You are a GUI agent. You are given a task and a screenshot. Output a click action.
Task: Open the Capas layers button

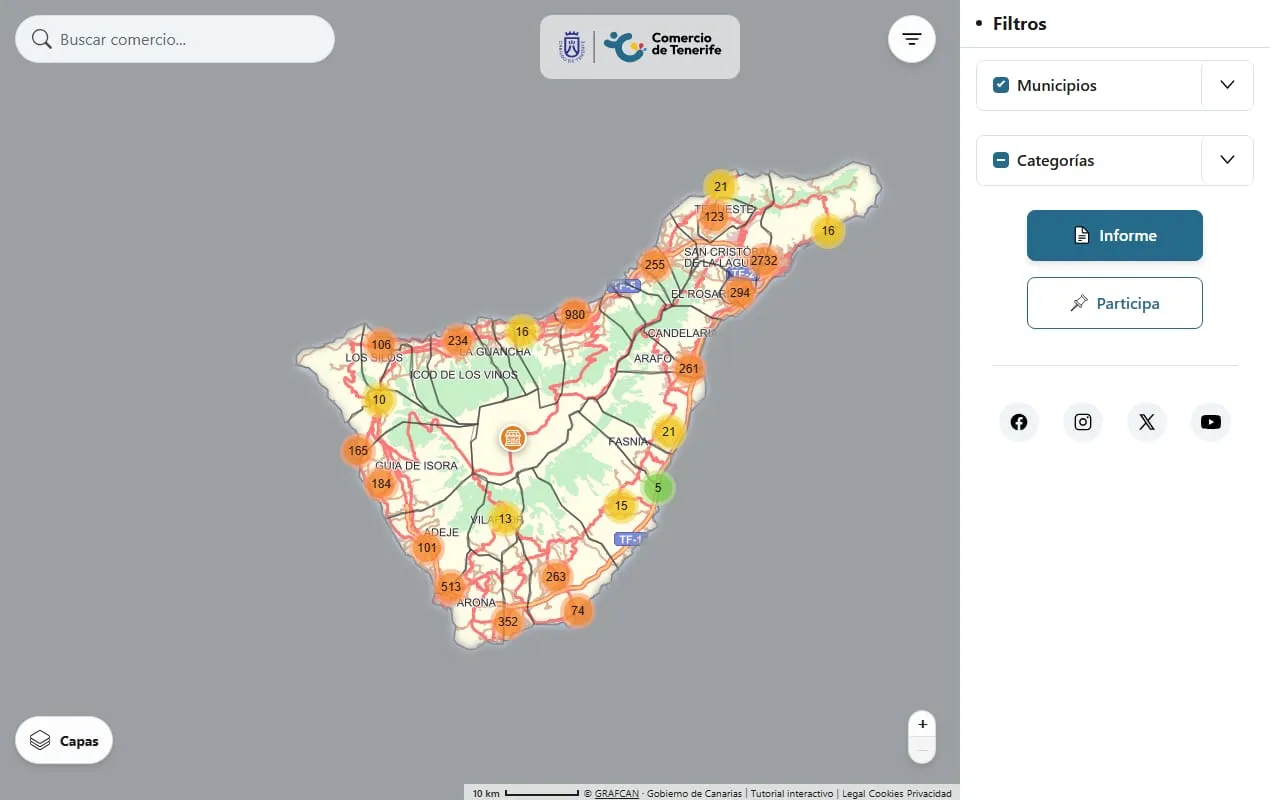coord(64,741)
